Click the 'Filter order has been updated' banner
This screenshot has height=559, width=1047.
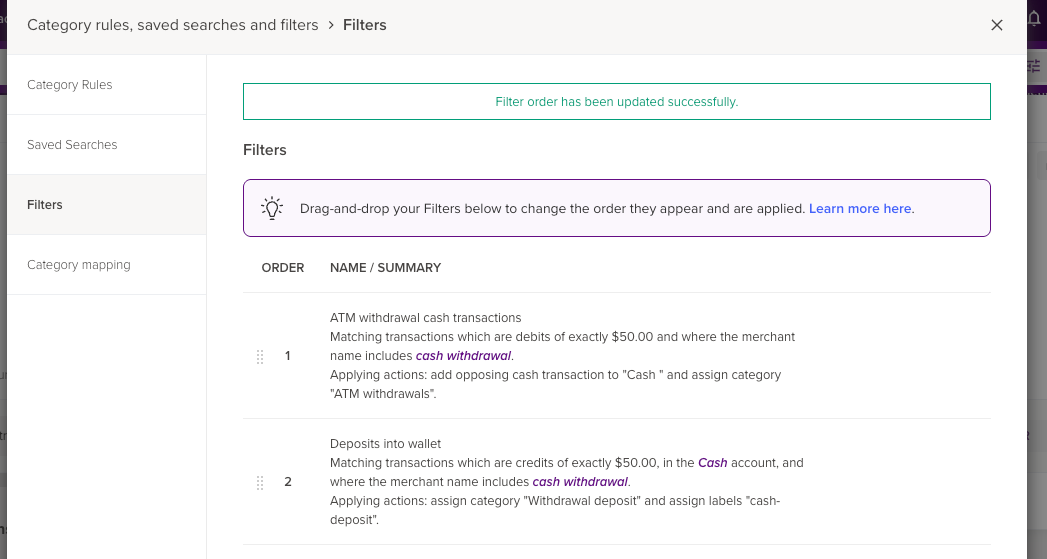point(616,102)
